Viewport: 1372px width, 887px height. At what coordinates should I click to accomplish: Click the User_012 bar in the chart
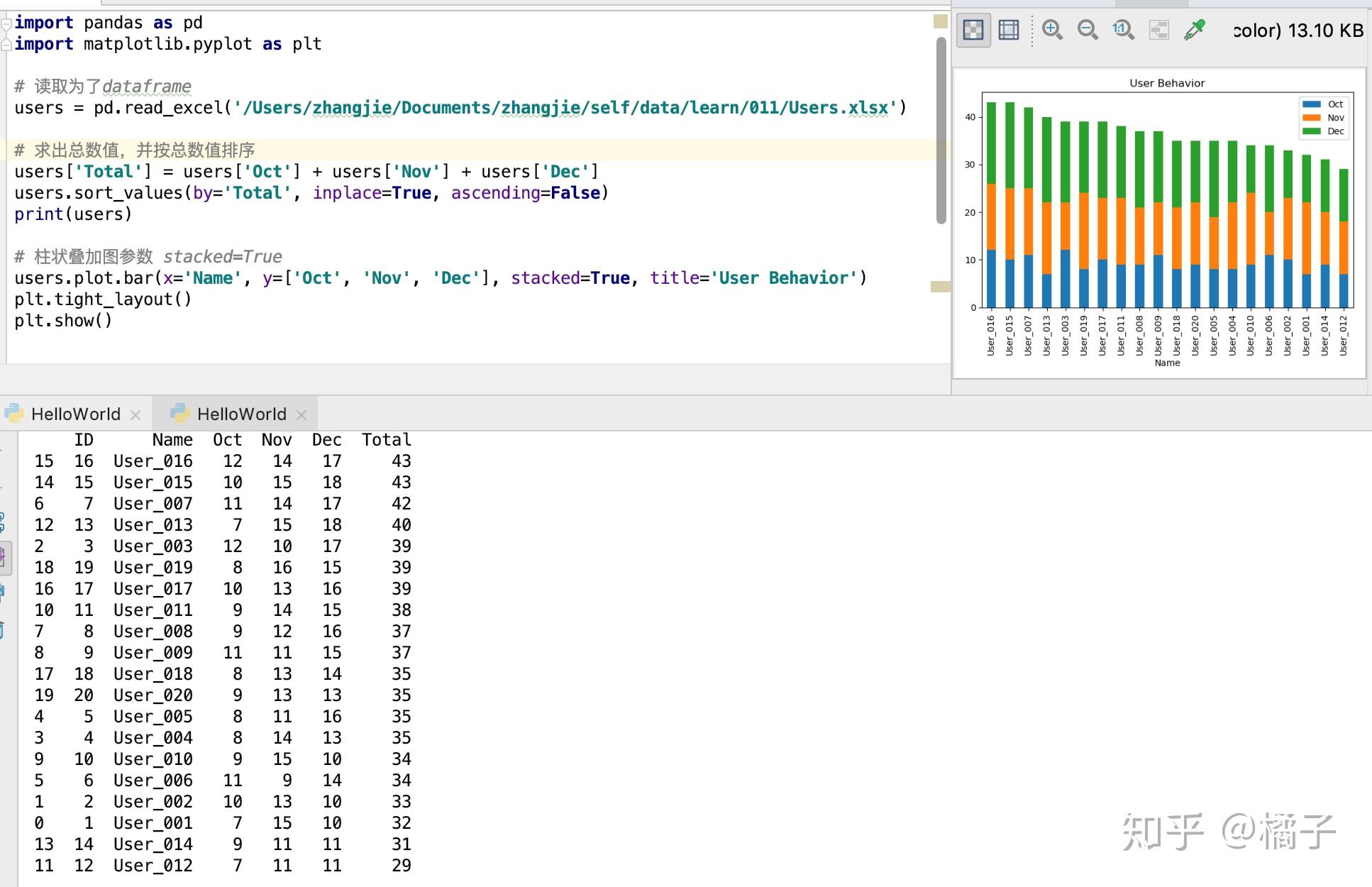(x=1343, y=238)
